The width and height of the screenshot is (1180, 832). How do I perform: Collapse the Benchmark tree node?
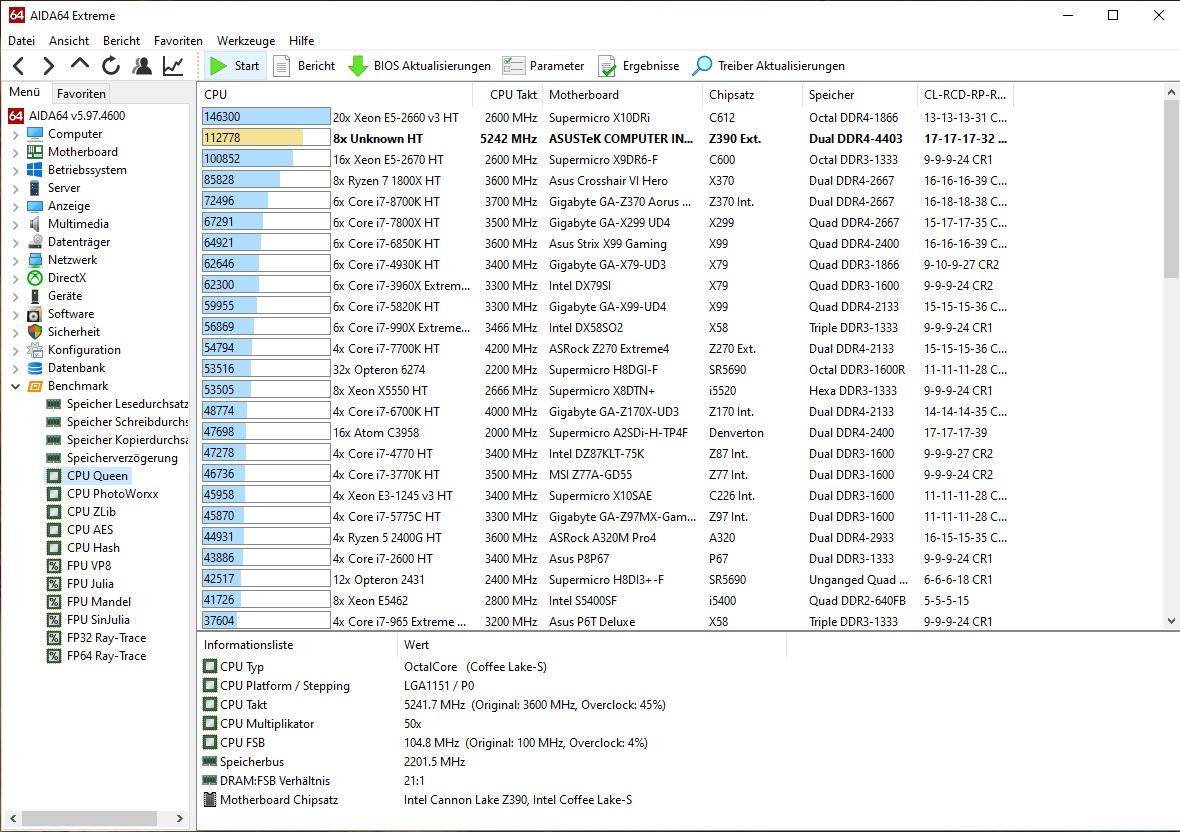coord(16,386)
